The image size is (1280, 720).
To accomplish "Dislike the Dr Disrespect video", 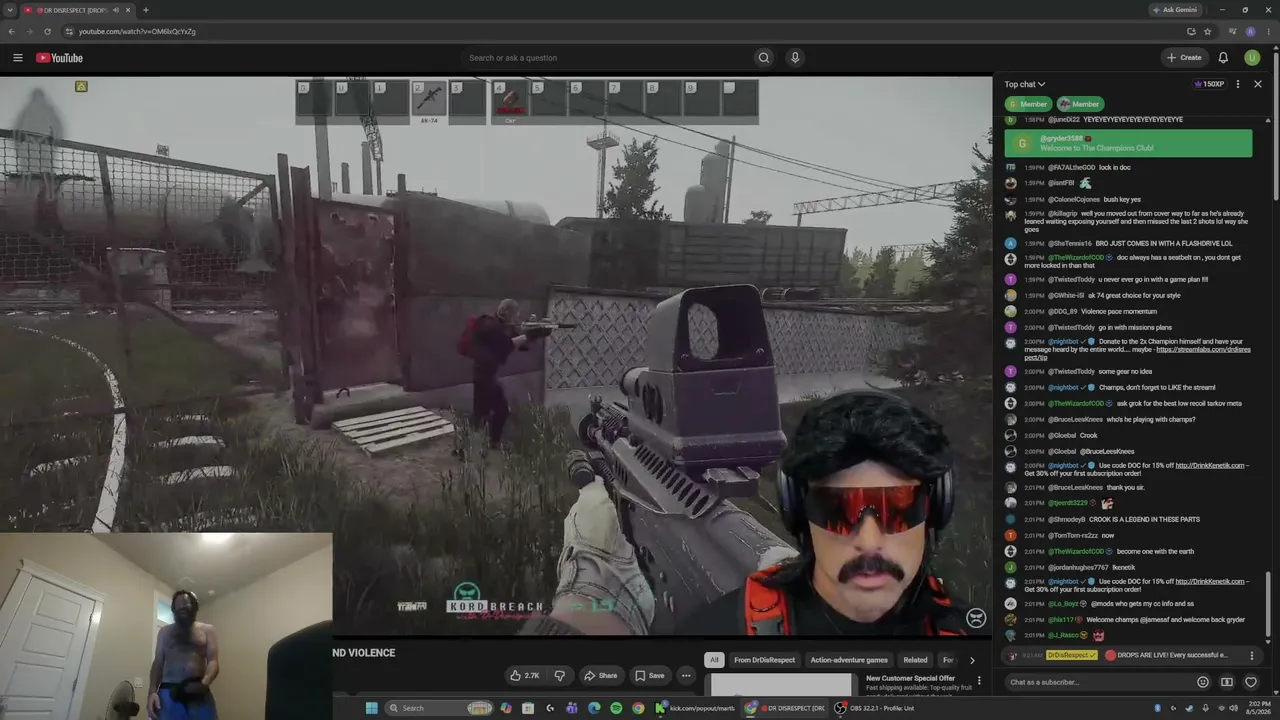I will [x=560, y=675].
